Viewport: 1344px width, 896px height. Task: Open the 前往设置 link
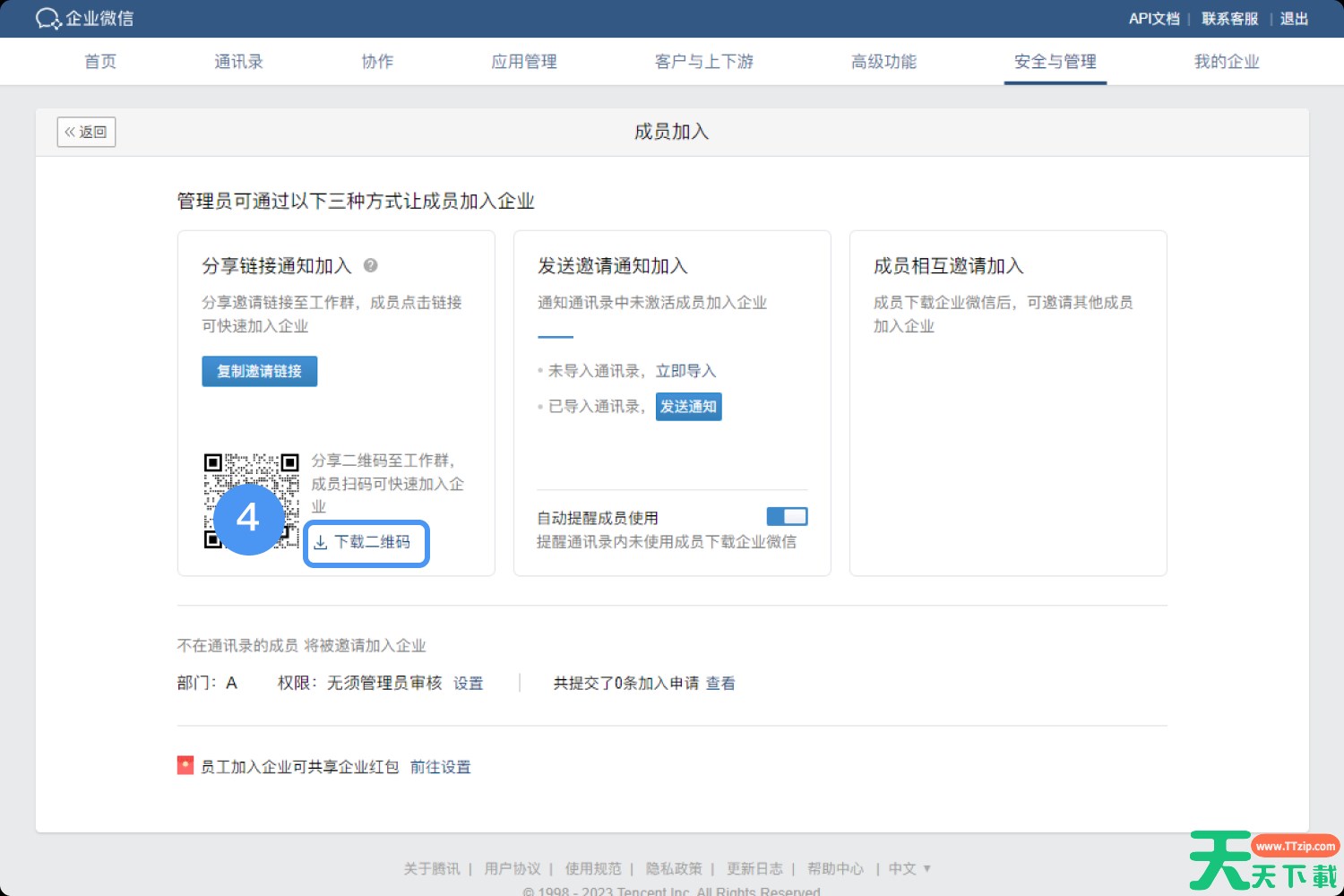440,767
